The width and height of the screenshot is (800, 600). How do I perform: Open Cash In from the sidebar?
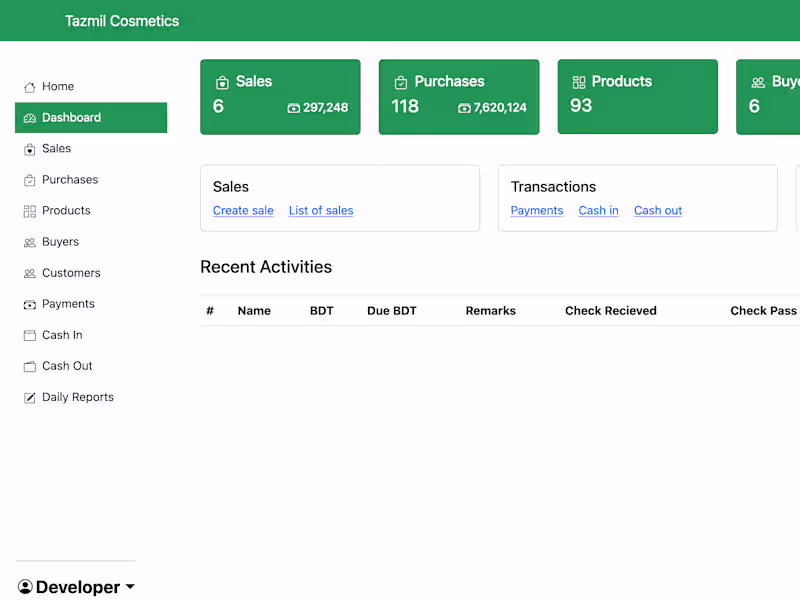click(91, 335)
